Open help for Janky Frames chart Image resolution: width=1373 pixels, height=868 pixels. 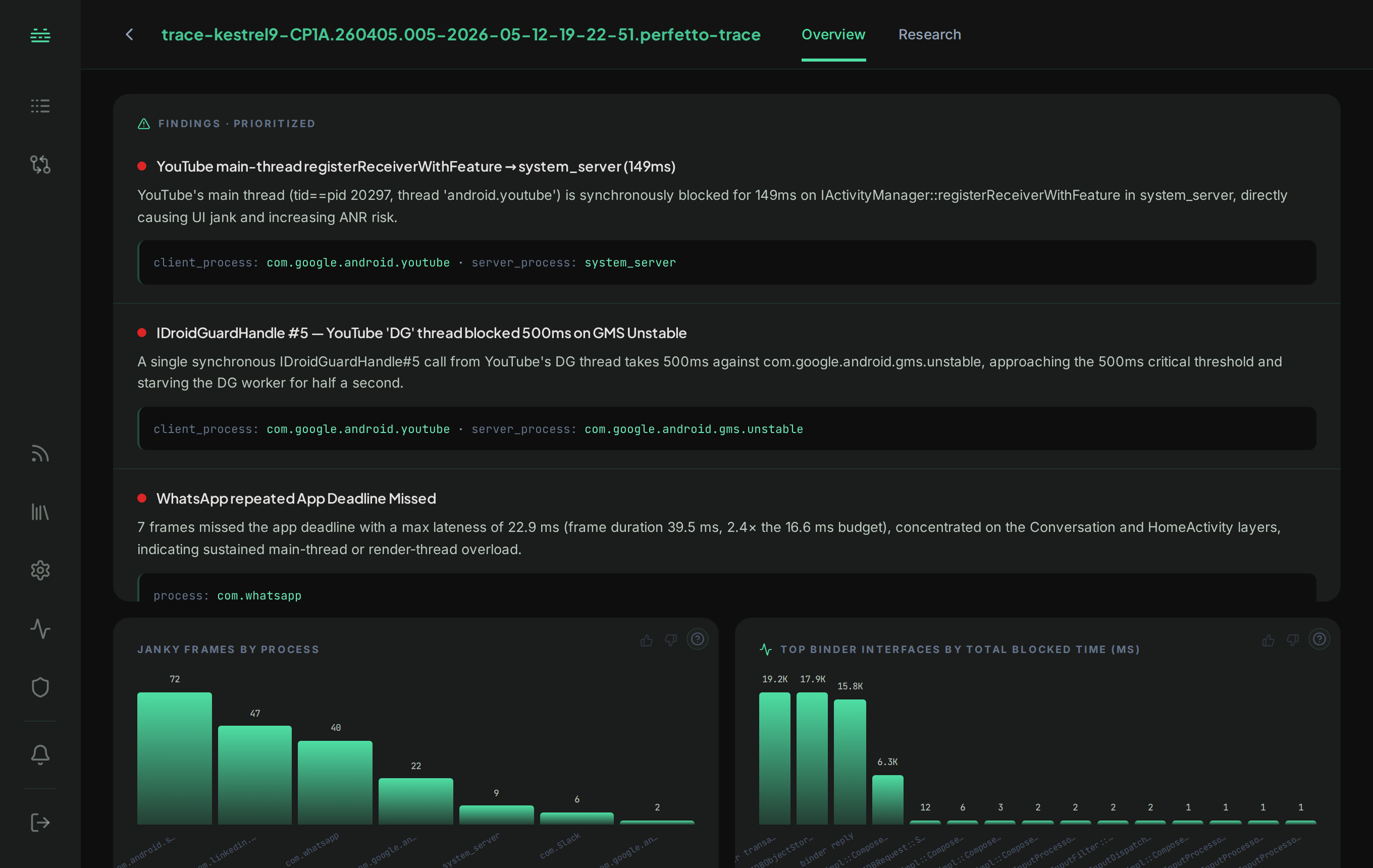point(697,639)
